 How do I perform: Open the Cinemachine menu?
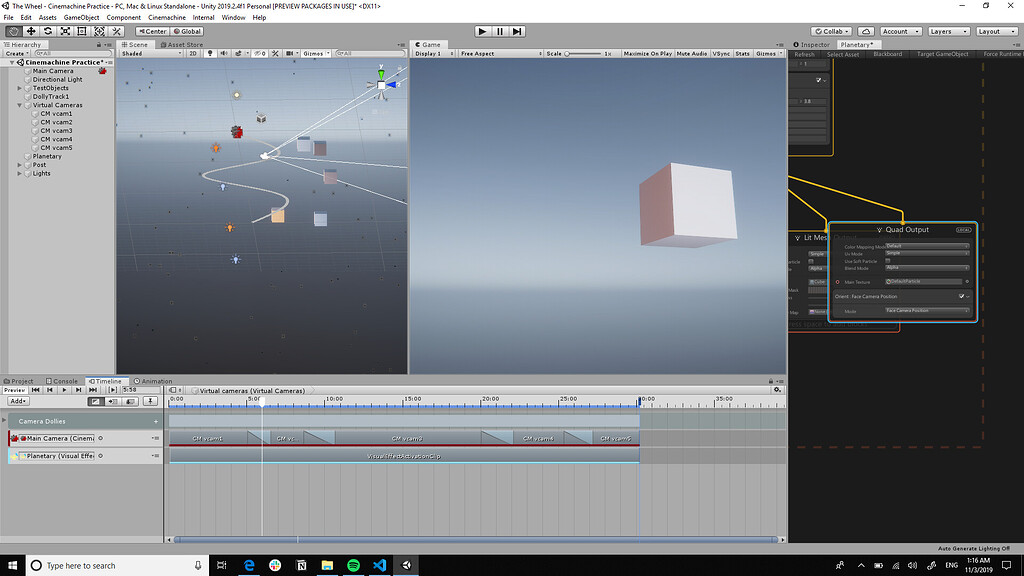(166, 17)
